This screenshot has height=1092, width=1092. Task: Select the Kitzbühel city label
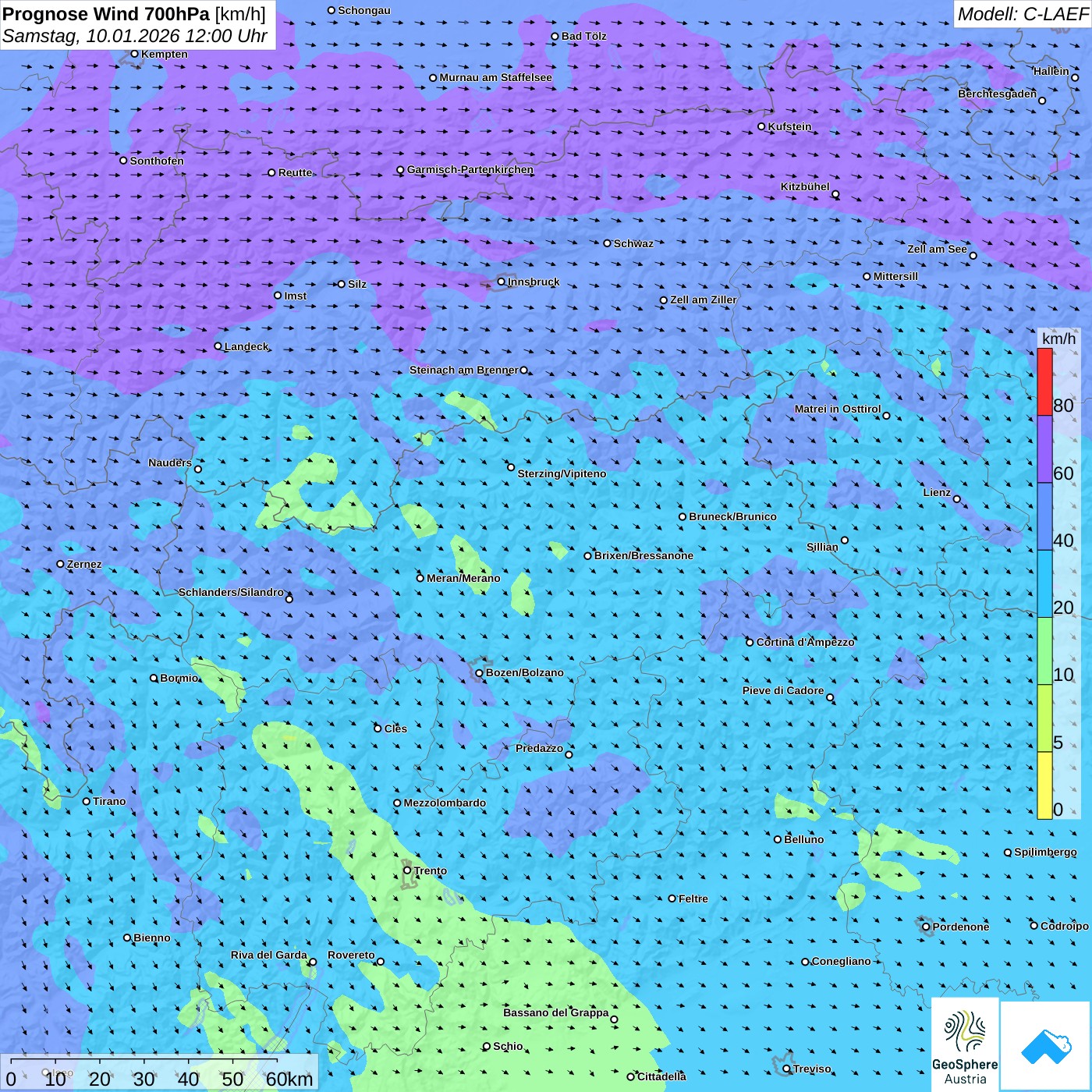(805, 186)
